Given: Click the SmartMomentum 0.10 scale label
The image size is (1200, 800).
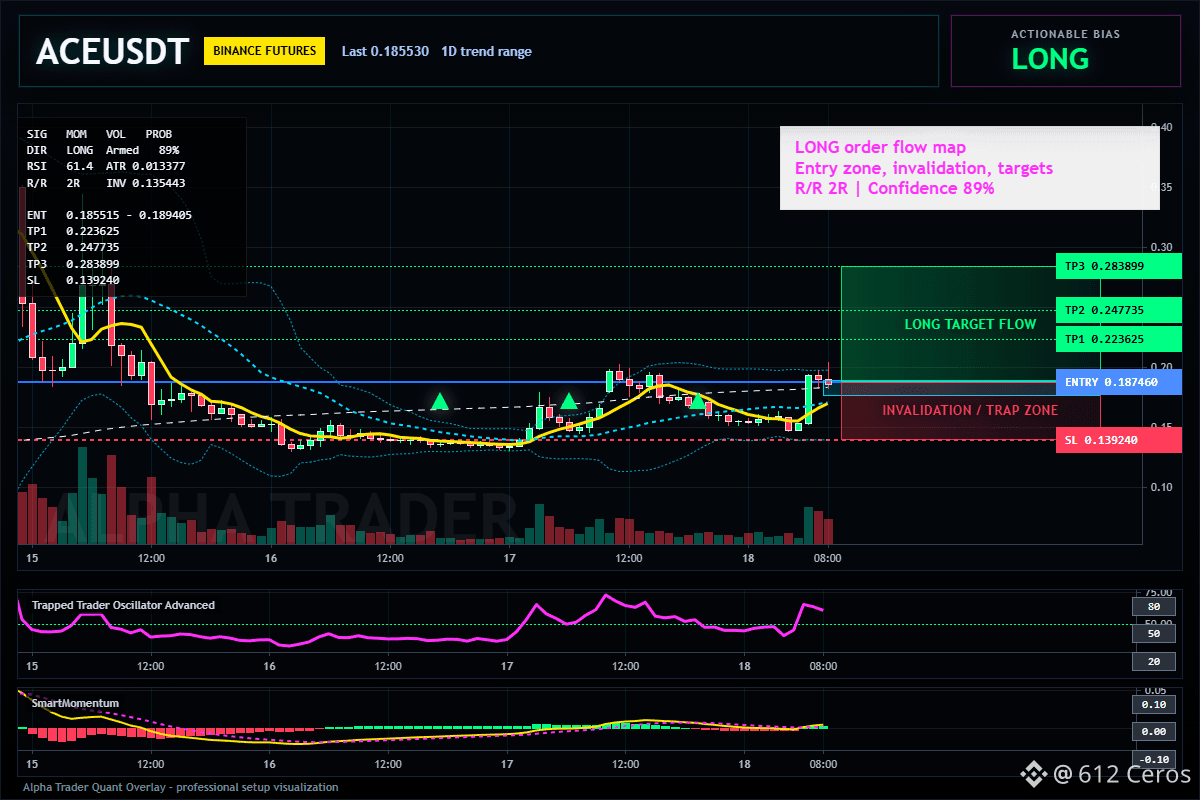Looking at the screenshot, I should [x=1153, y=705].
